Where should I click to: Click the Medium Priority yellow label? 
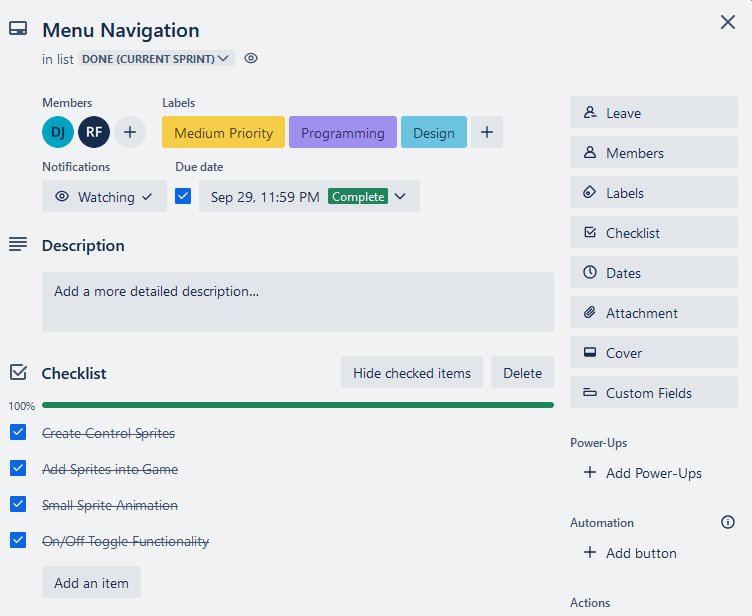(223, 133)
